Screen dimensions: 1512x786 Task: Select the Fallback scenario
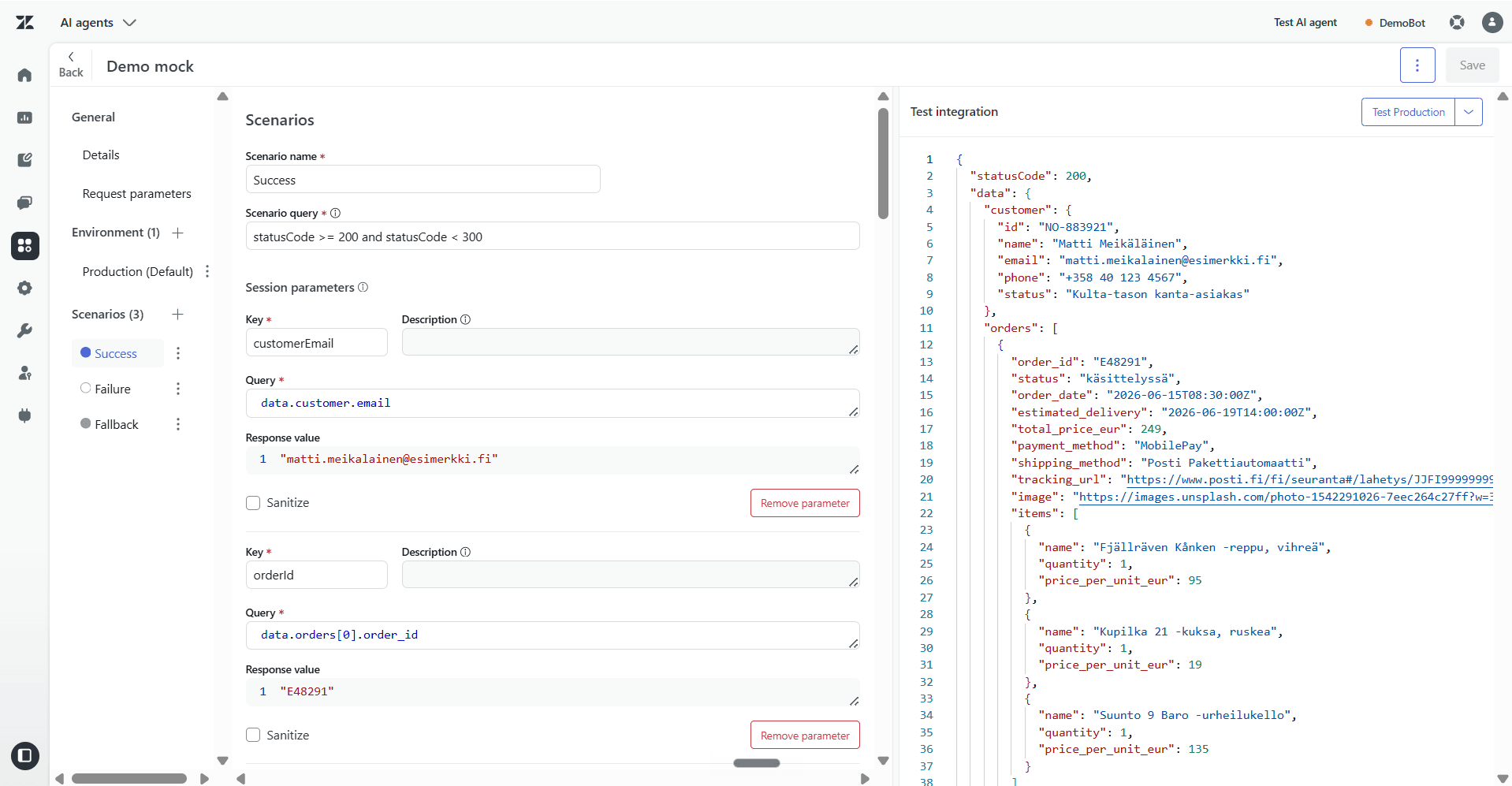pyautogui.click(x=117, y=424)
